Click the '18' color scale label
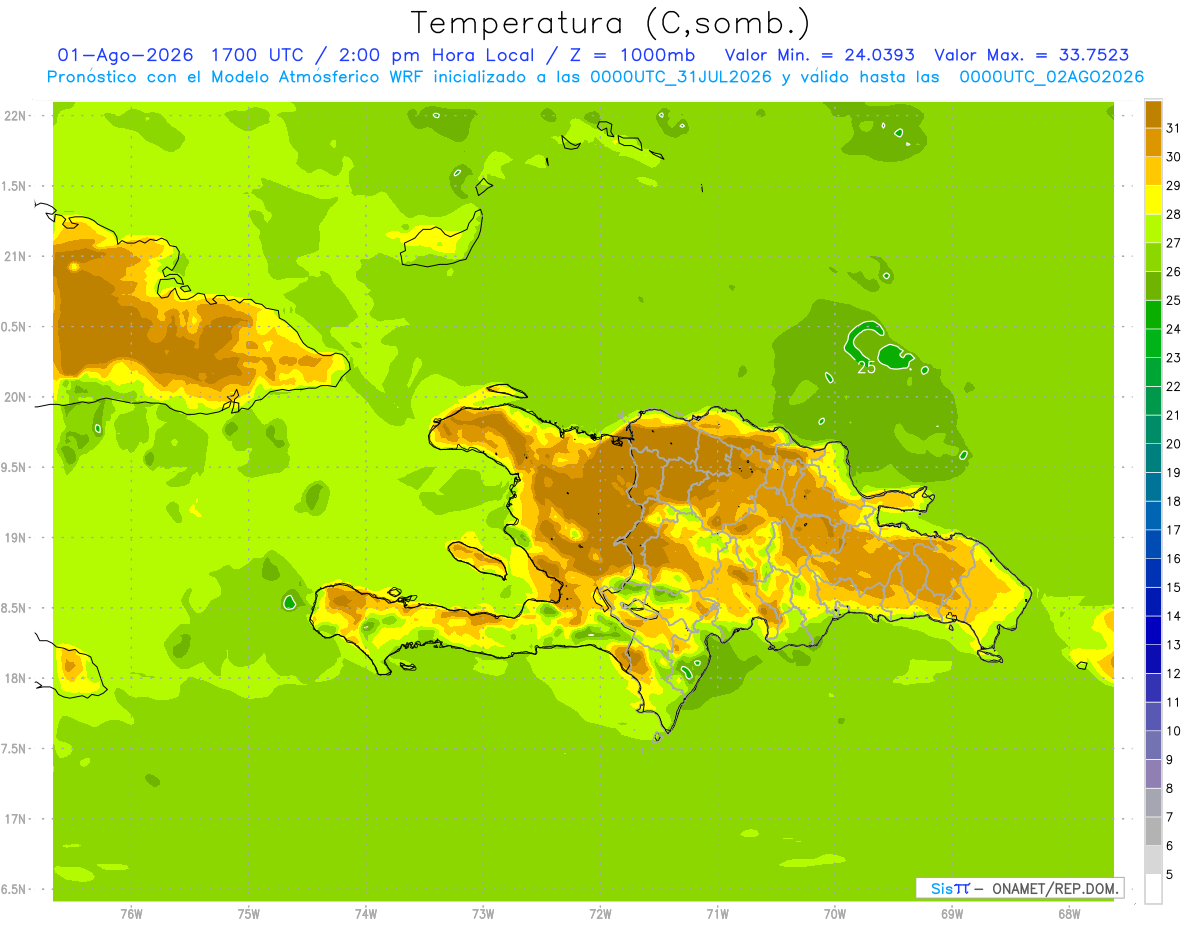Viewport: 1200px width, 927px height. [x=1174, y=501]
